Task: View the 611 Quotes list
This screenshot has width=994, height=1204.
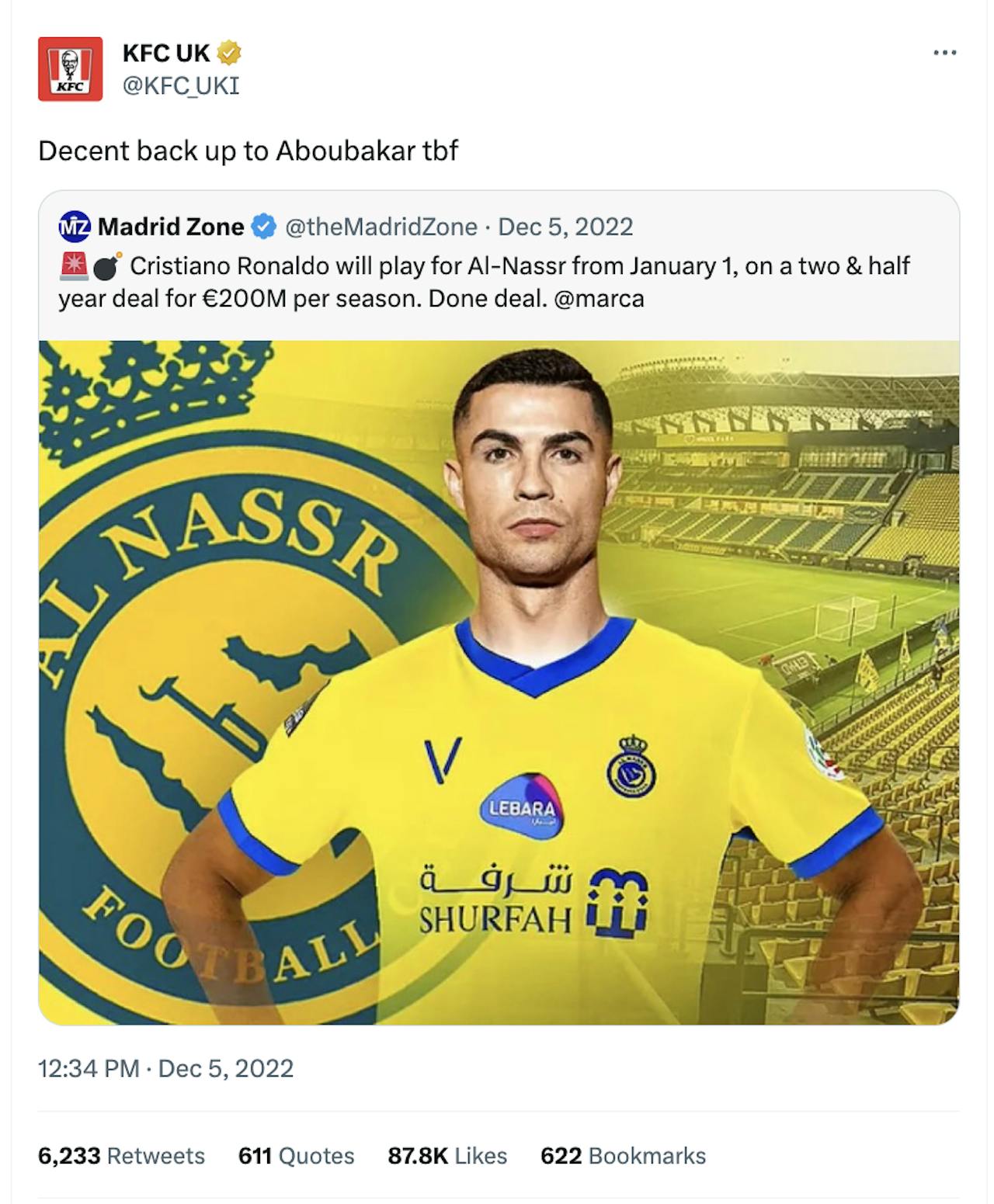Action: click(x=296, y=1156)
